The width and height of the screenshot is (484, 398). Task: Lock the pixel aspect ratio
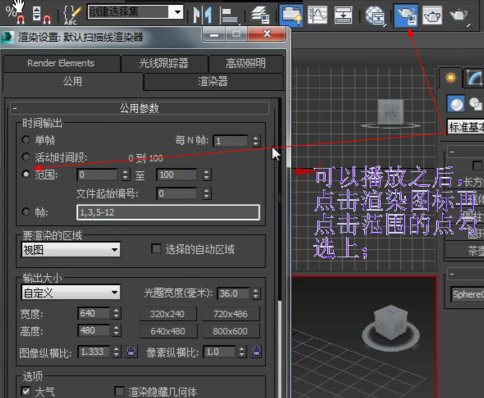click(x=256, y=351)
